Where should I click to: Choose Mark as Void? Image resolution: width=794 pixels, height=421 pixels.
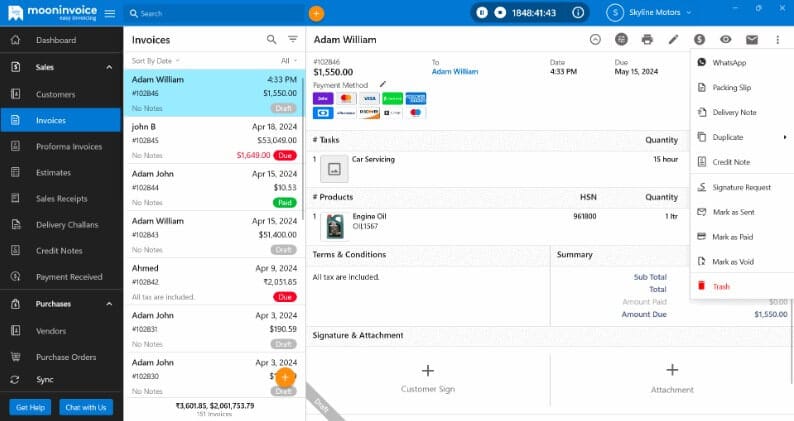point(742,262)
